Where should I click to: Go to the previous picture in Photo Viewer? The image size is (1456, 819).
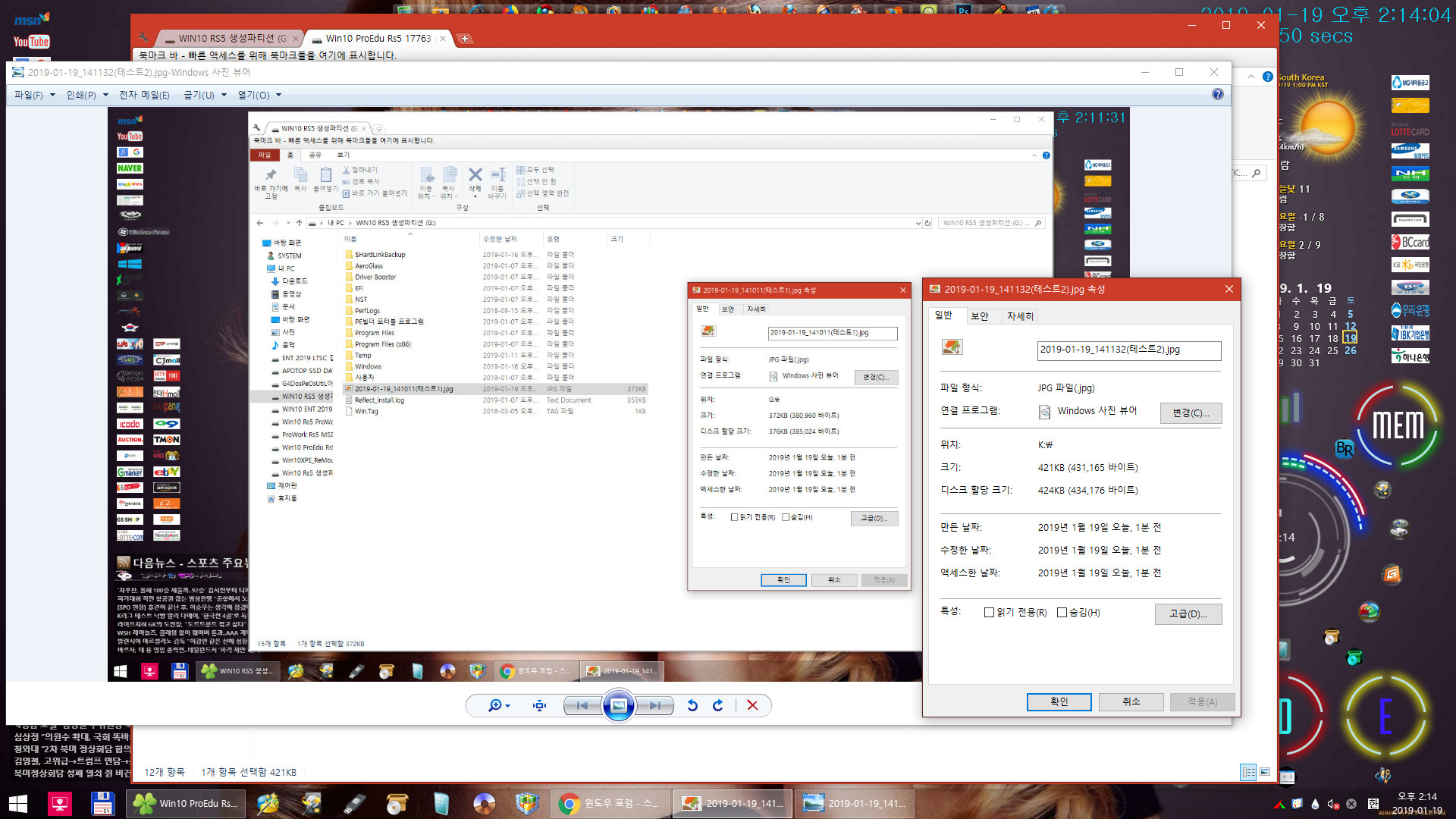click(x=582, y=705)
